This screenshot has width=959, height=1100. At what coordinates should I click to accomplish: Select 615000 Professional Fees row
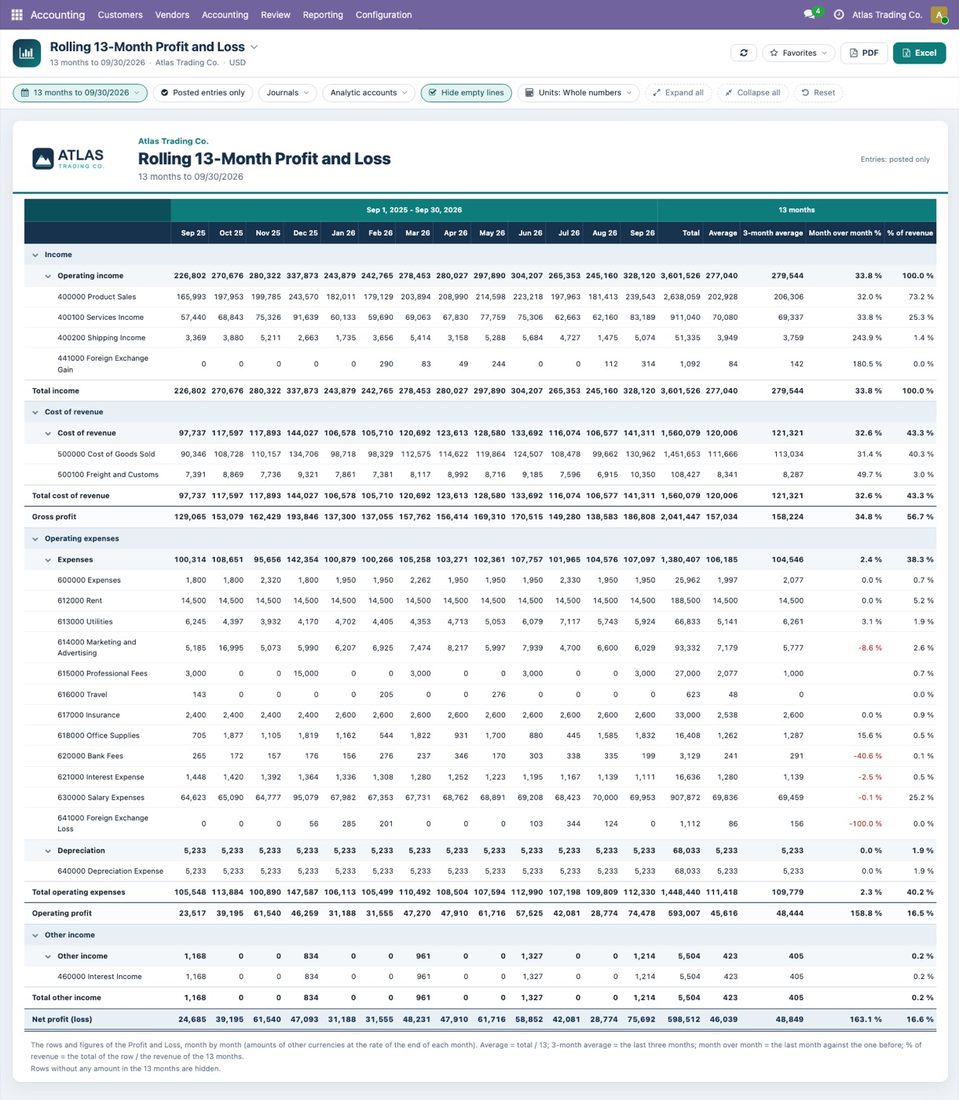point(480,673)
